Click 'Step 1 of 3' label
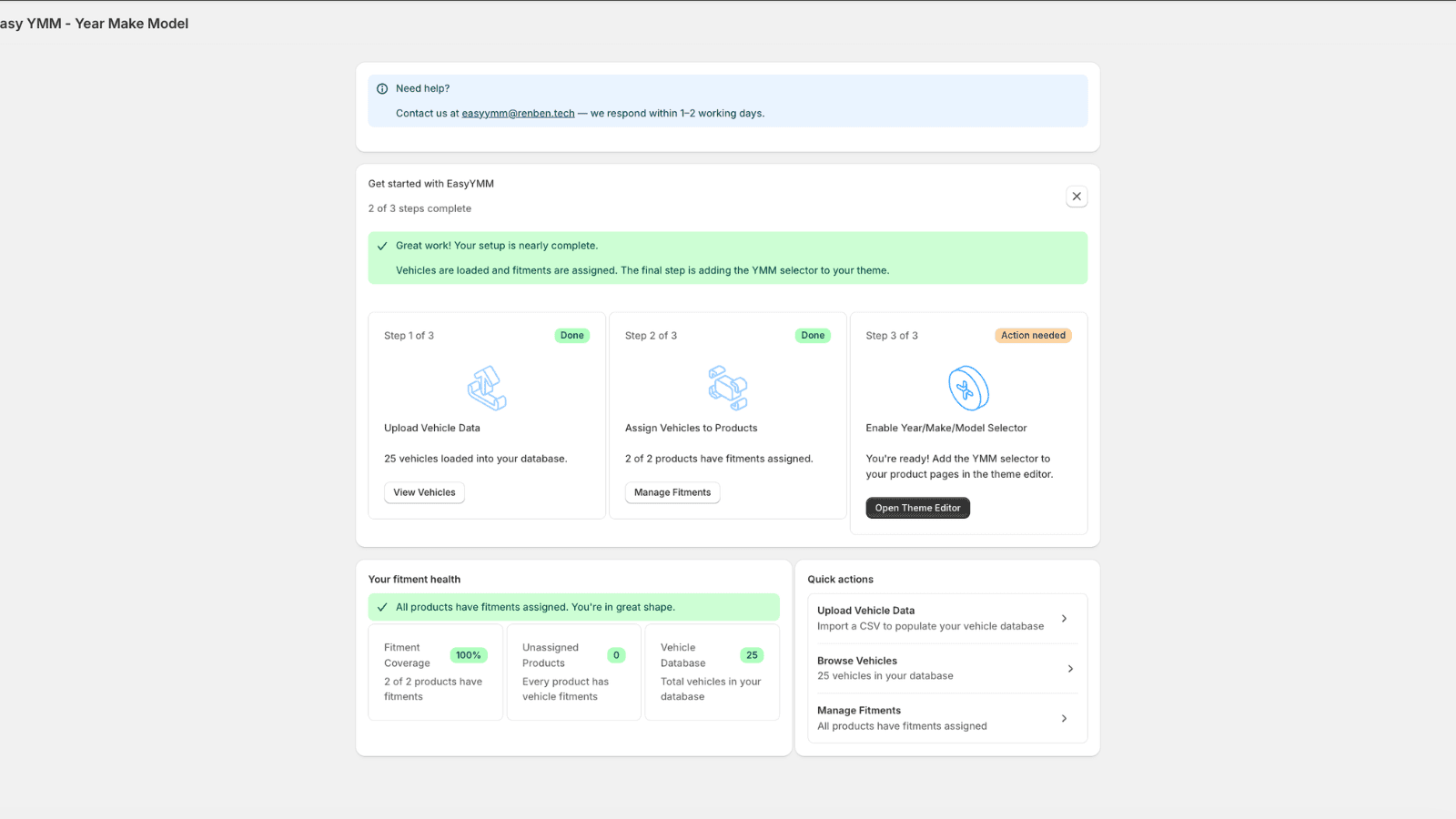 [409, 336]
